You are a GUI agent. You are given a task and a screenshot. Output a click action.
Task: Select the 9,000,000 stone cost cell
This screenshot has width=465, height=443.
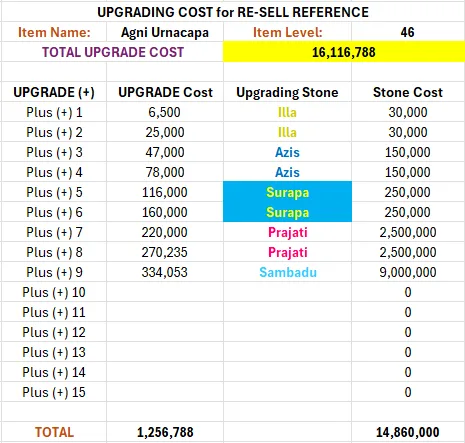pyautogui.click(x=408, y=272)
